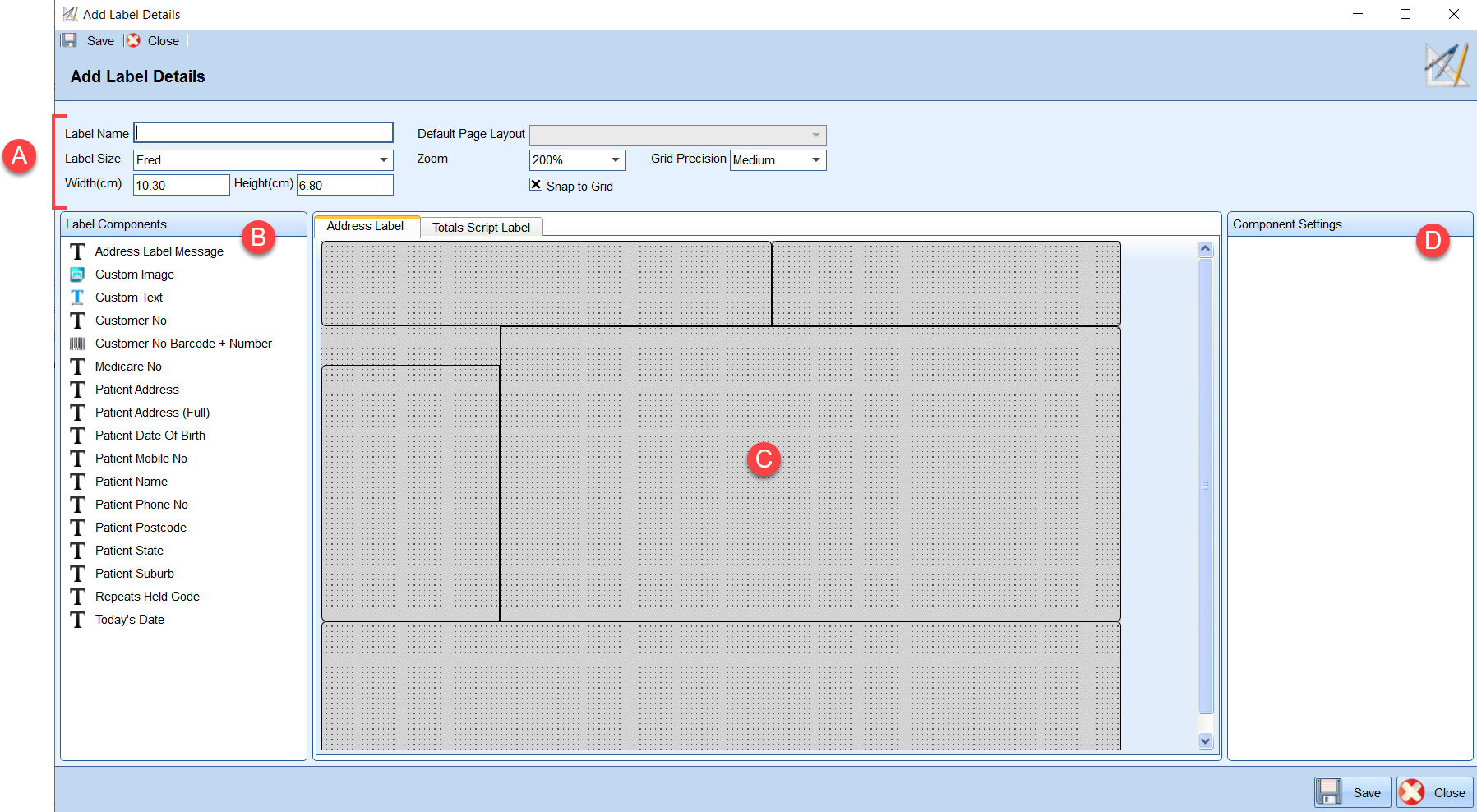Click the Patient Mobile No icon
Viewport: 1477px width, 812px height.
tap(77, 459)
